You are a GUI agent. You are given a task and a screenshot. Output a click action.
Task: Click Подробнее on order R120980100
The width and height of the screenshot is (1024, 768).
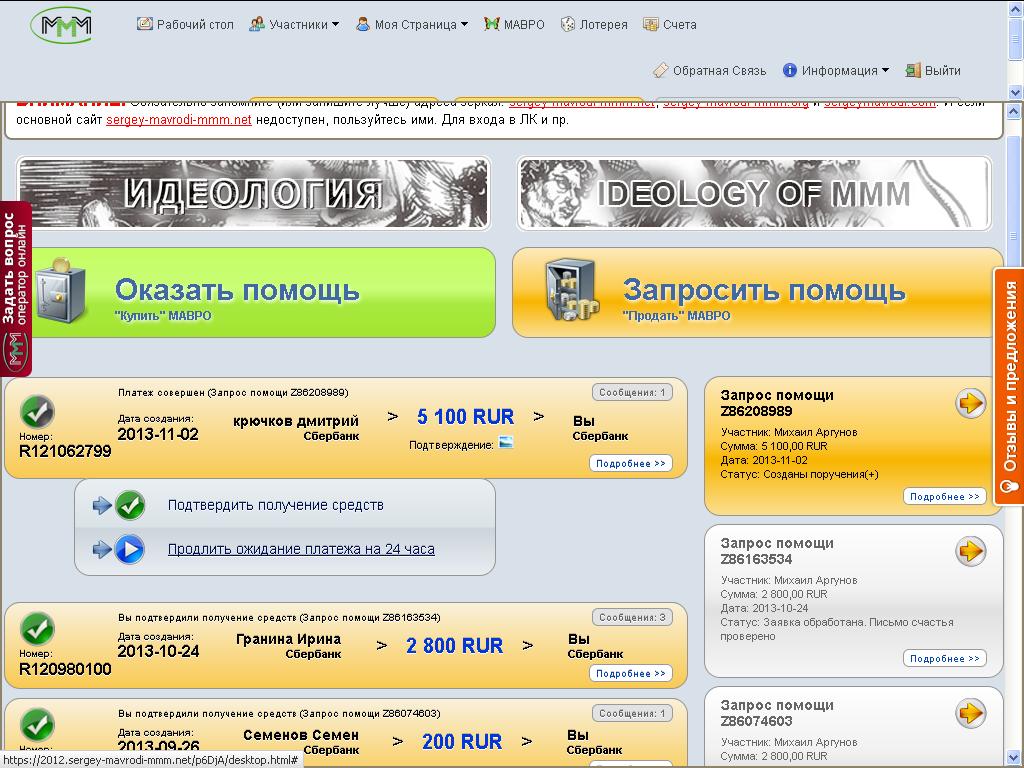[630, 673]
